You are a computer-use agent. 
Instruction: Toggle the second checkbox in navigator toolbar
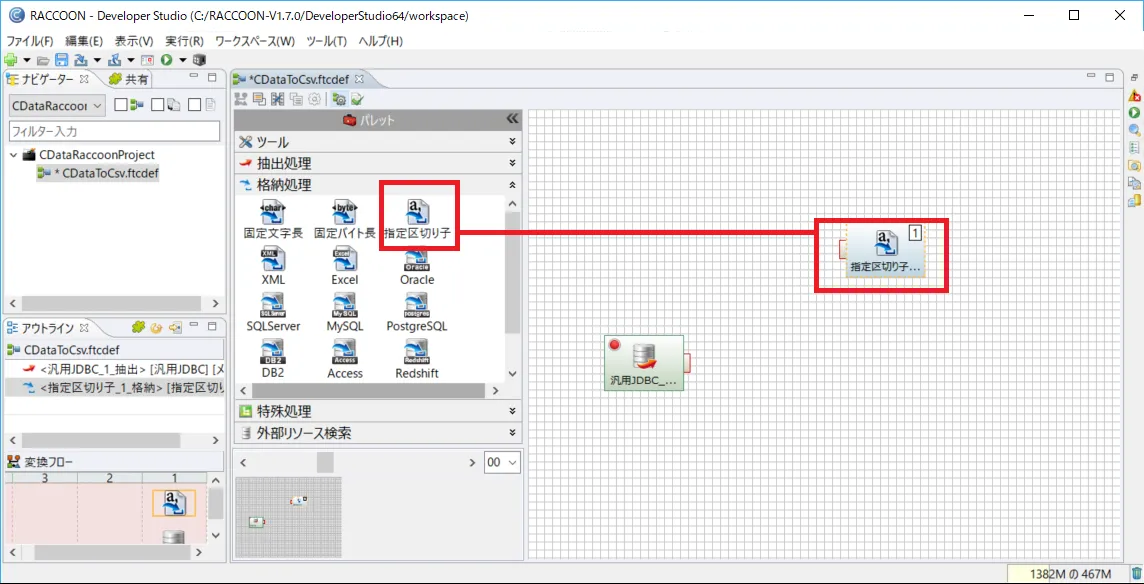pos(158,105)
